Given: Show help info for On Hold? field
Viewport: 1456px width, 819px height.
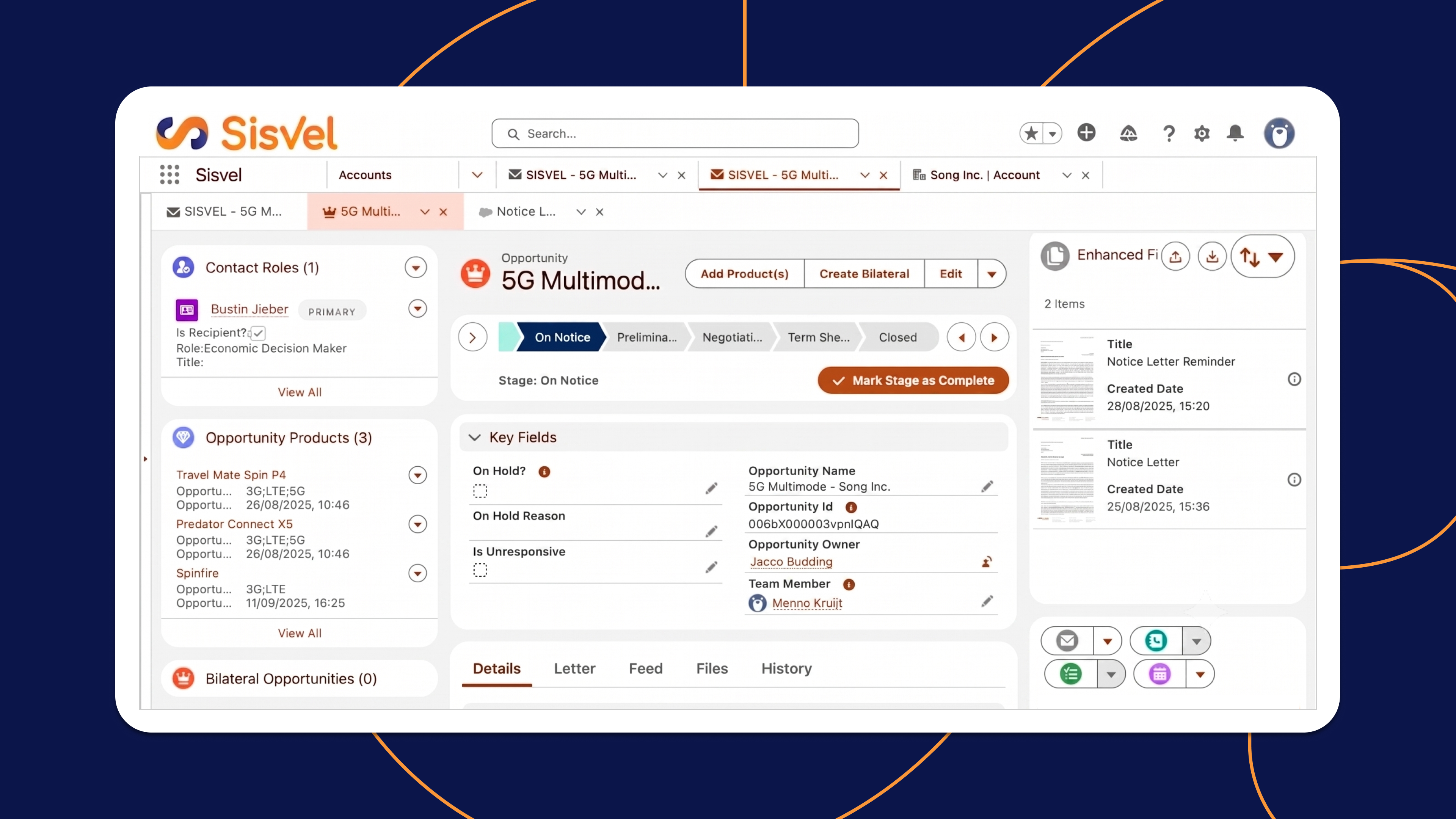Looking at the screenshot, I should 544,471.
